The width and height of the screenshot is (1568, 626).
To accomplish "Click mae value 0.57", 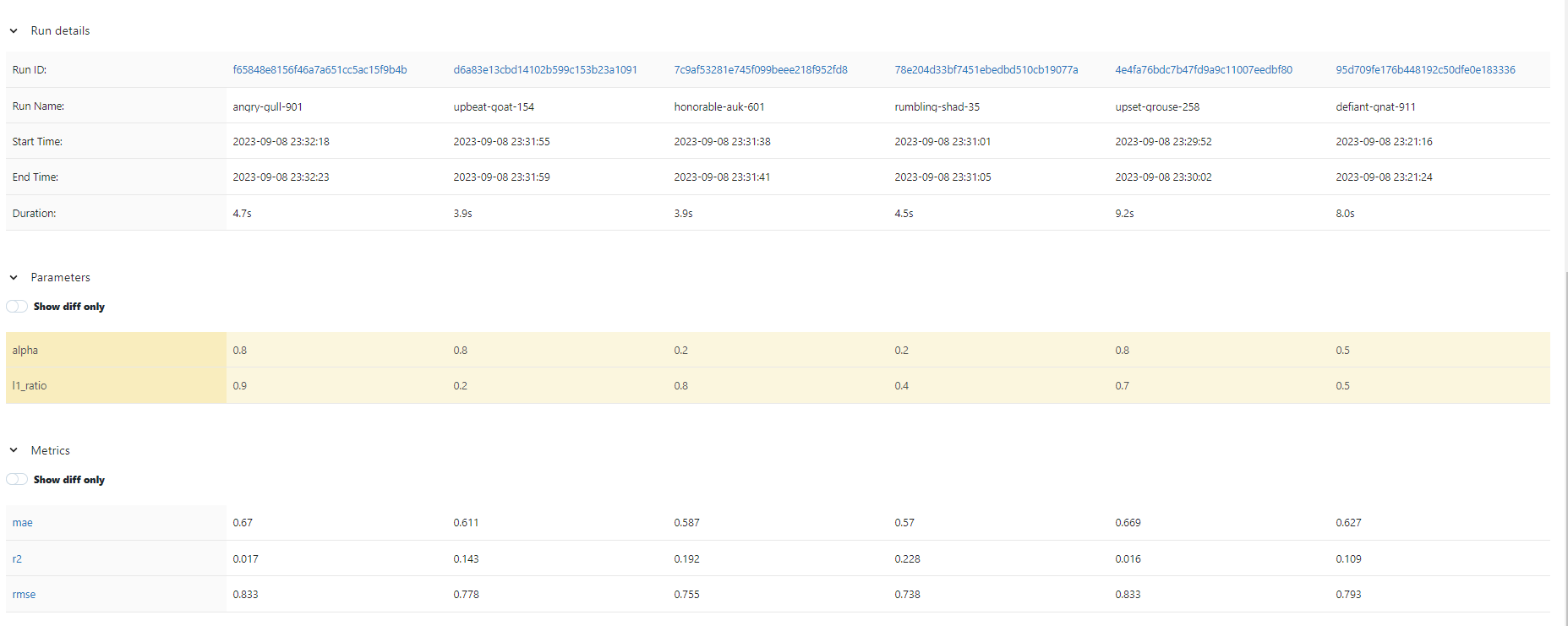I will [x=904, y=523].
